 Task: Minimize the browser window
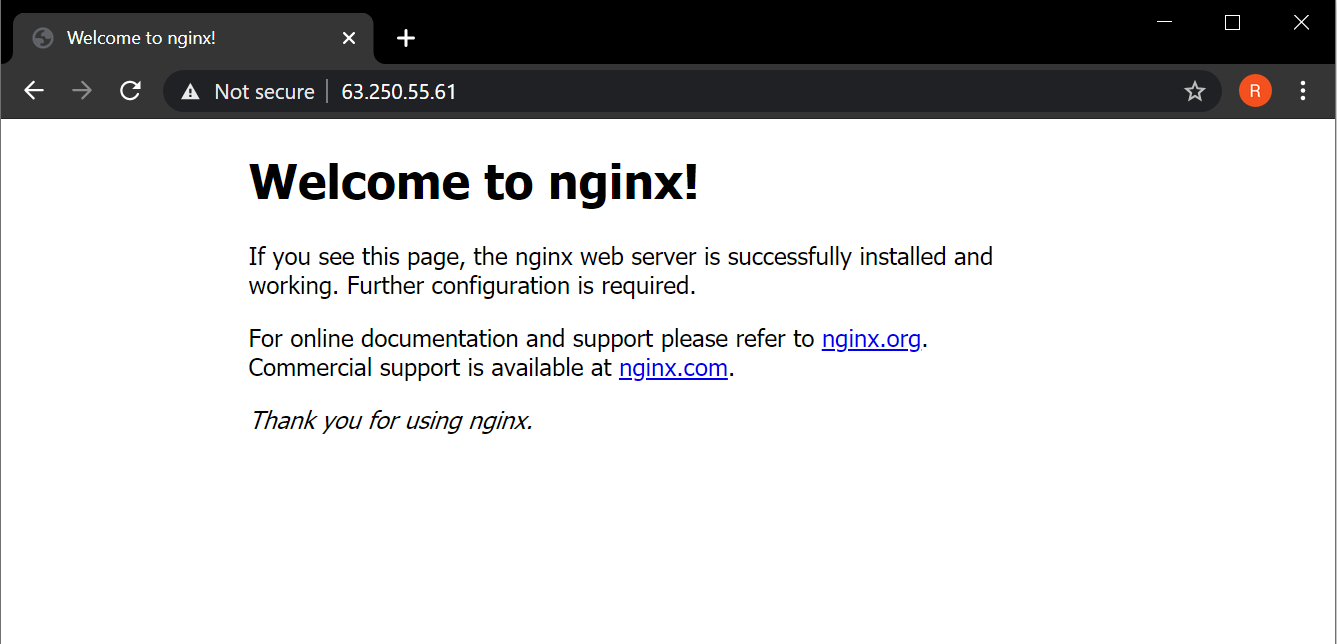pos(1164,22)
